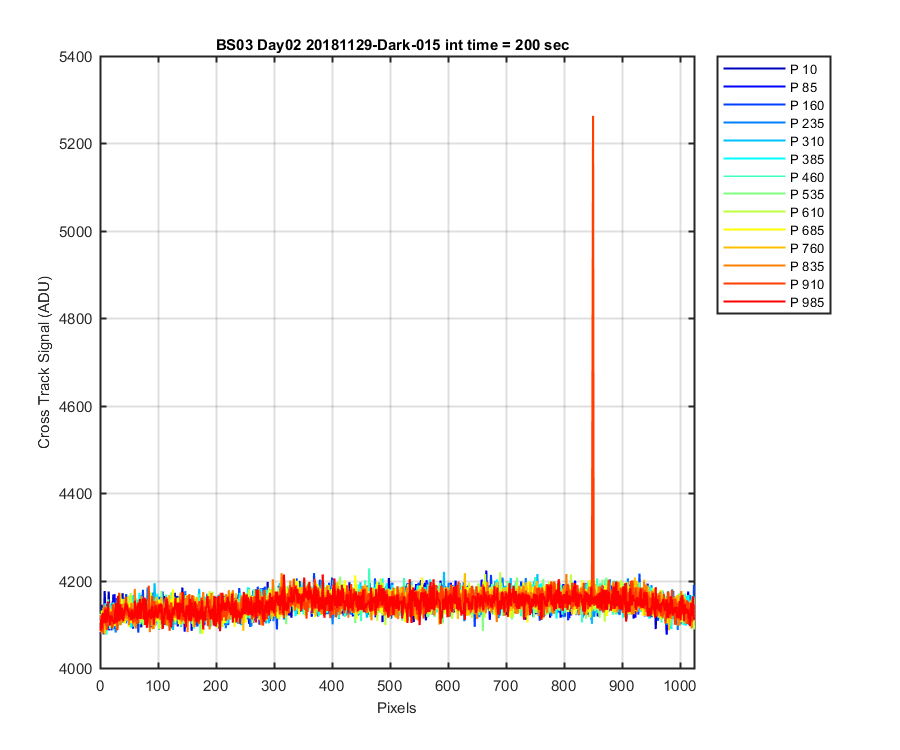Screen dimensions: 900x750
Task: Click the 4400 y-axis tick label
Action: (x=75, y=494)
